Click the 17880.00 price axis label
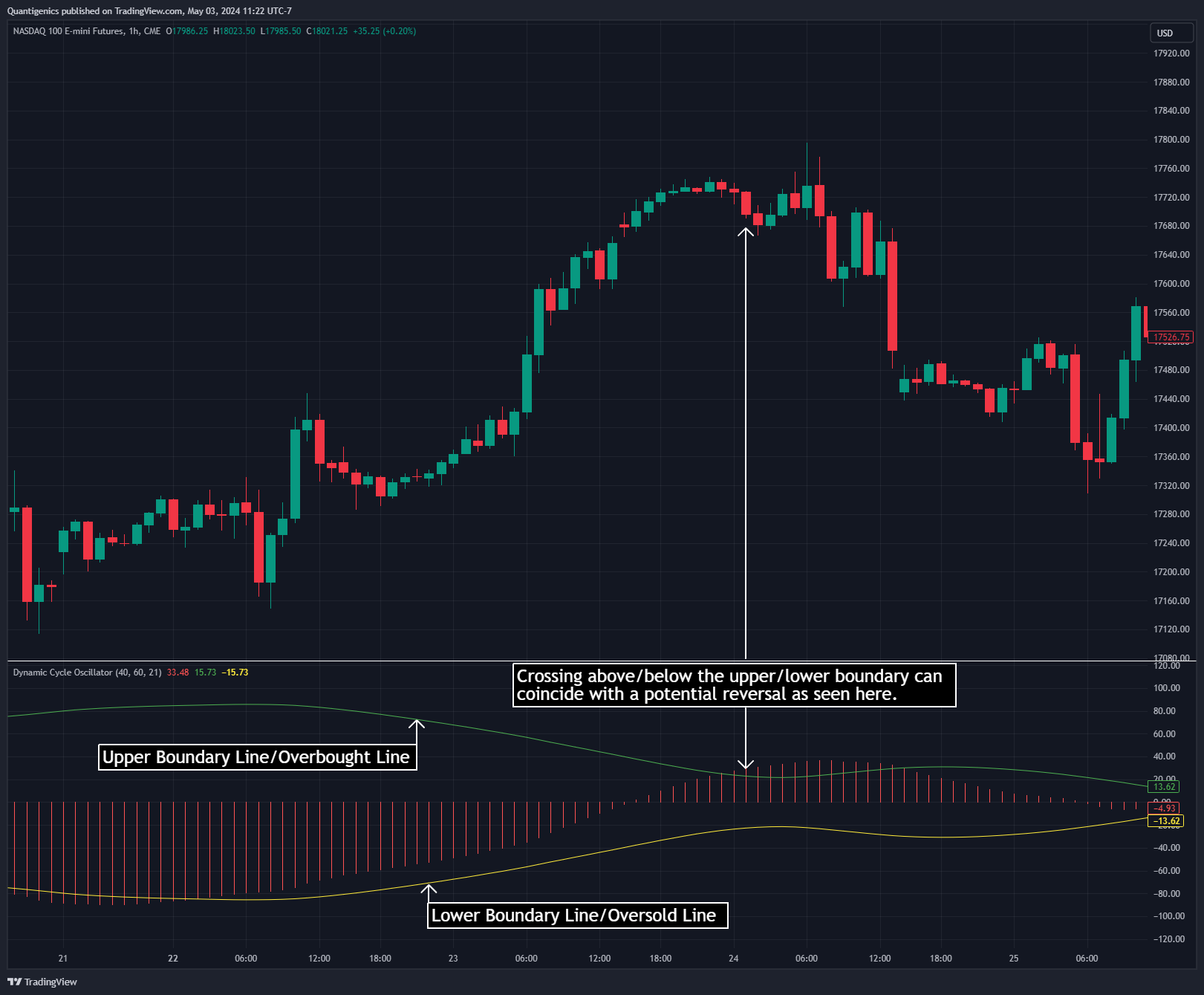The width and height of the screenshot is (1204, 995). [x=1171, y=82]
